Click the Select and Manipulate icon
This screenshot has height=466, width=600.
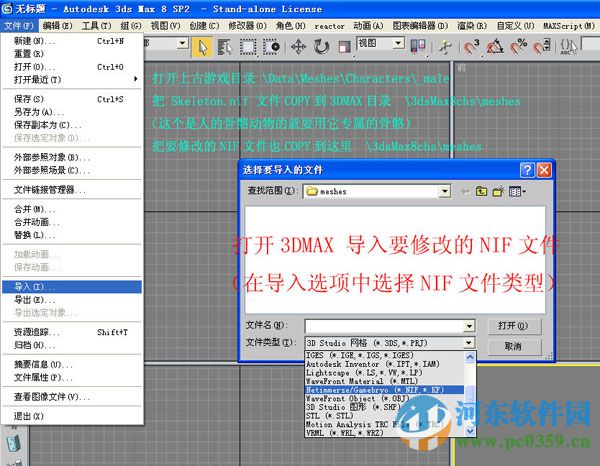click(445, 47)
